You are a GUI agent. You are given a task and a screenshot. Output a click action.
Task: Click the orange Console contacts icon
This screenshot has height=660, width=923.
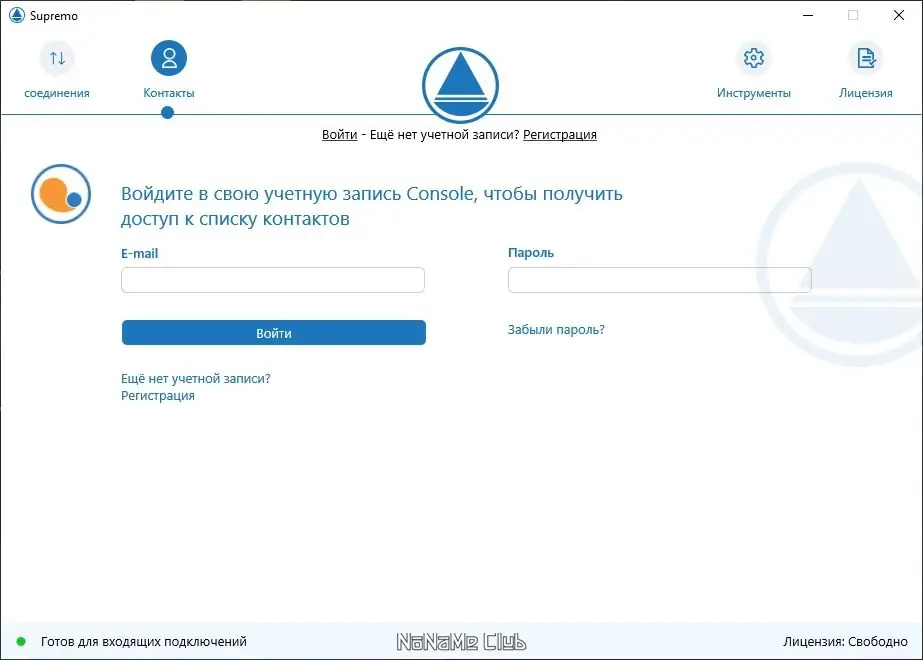click(61, 194)
